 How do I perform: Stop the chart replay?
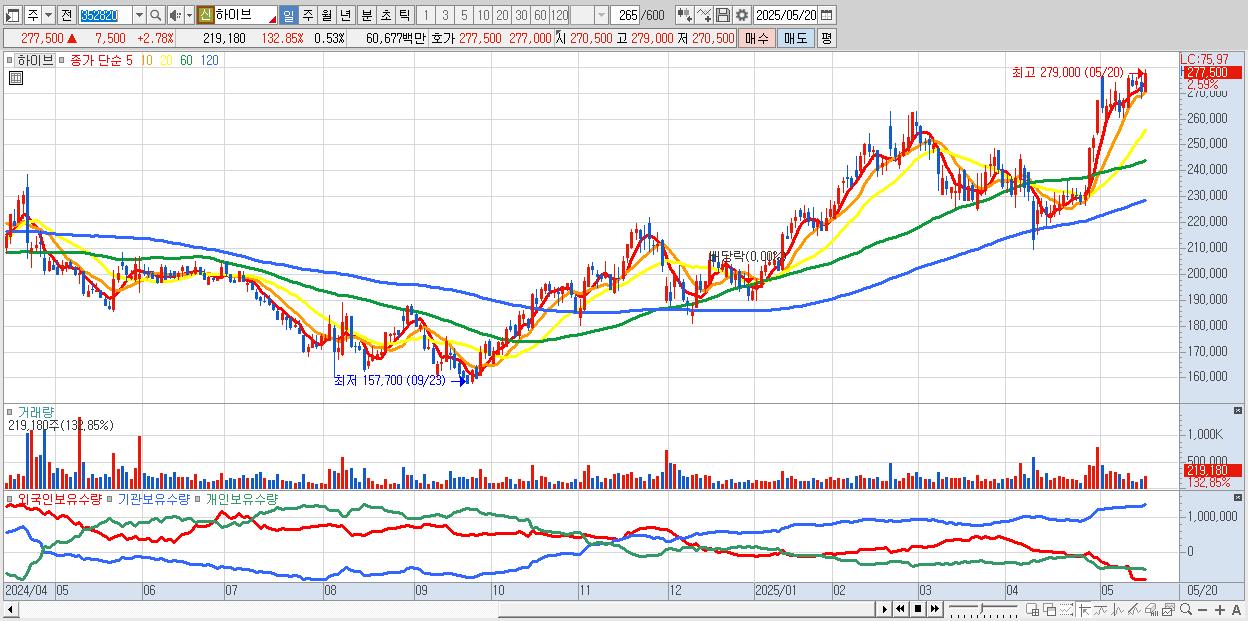[918, 609]
